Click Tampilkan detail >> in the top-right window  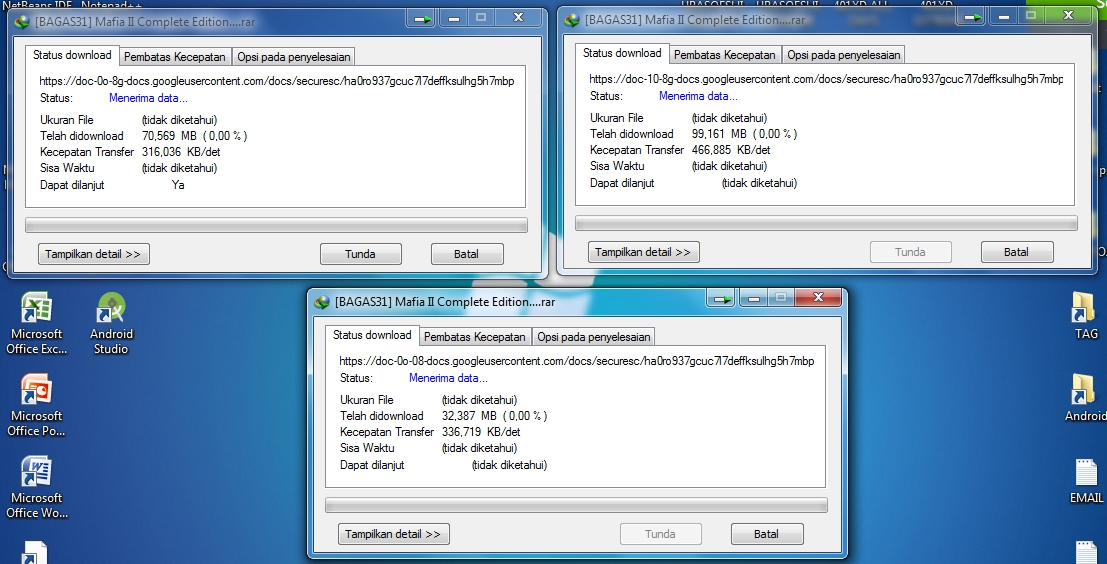(x=643, y=252)
